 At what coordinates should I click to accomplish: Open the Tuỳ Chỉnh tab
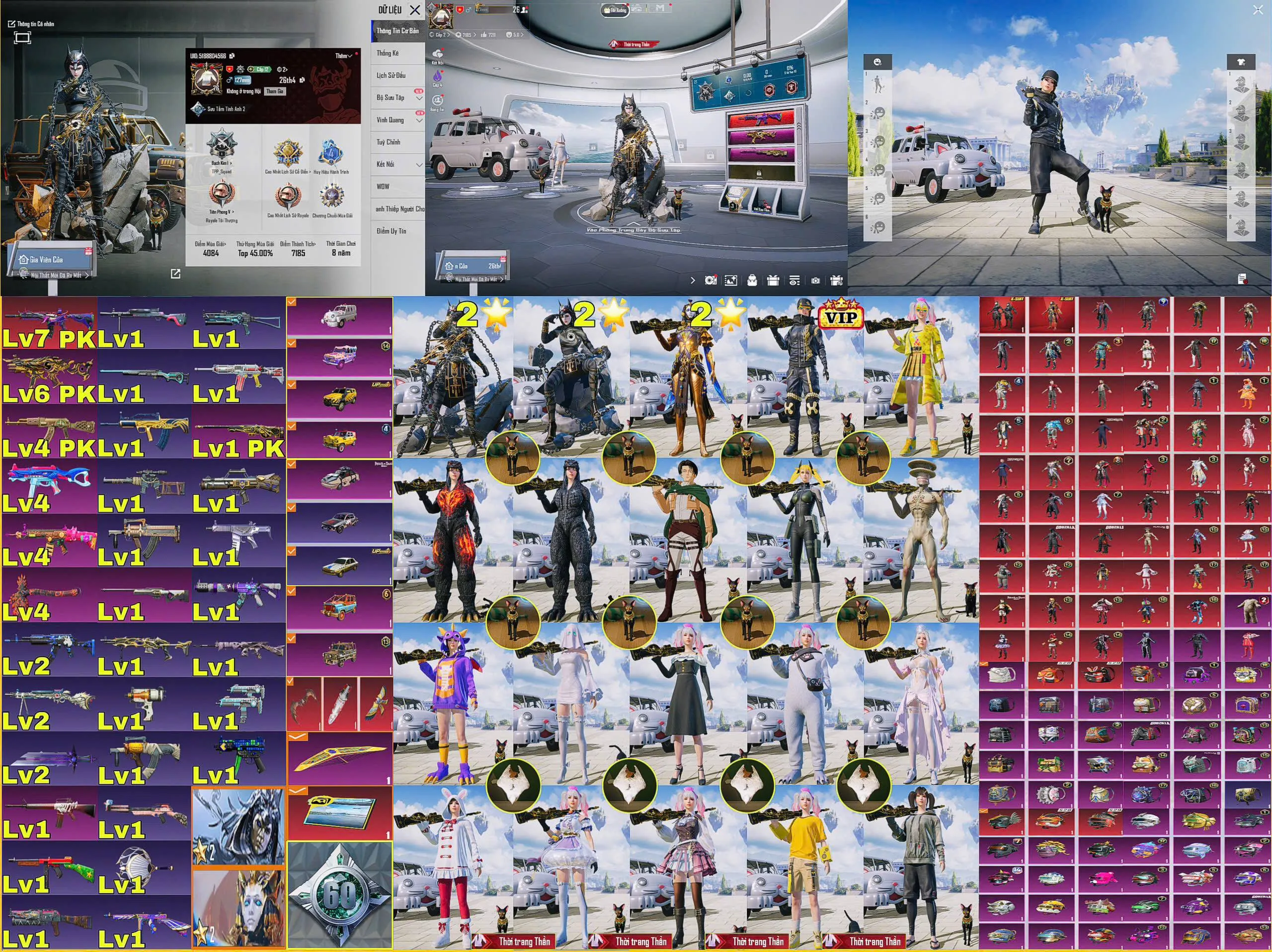397,142
